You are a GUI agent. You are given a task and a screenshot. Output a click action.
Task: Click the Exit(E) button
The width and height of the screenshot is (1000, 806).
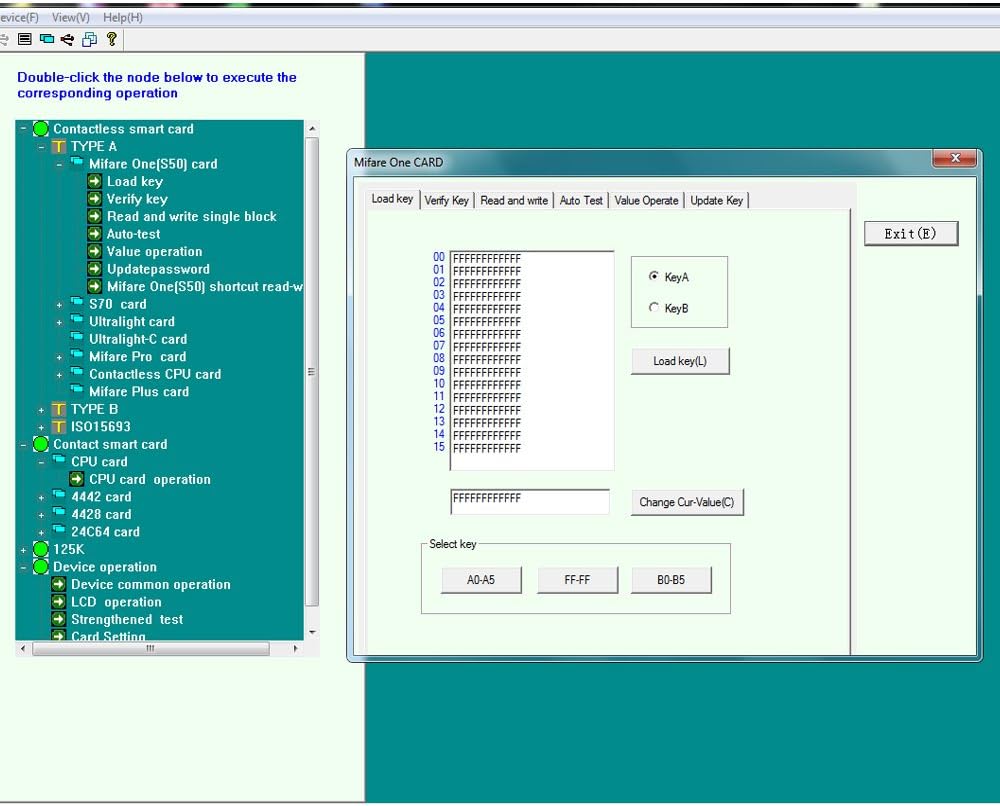tap(911, 233)
